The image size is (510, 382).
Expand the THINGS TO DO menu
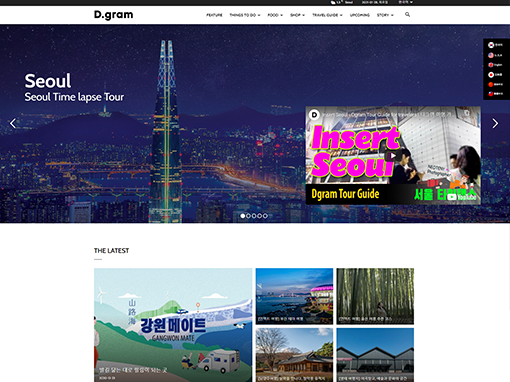tap(245, 15)
